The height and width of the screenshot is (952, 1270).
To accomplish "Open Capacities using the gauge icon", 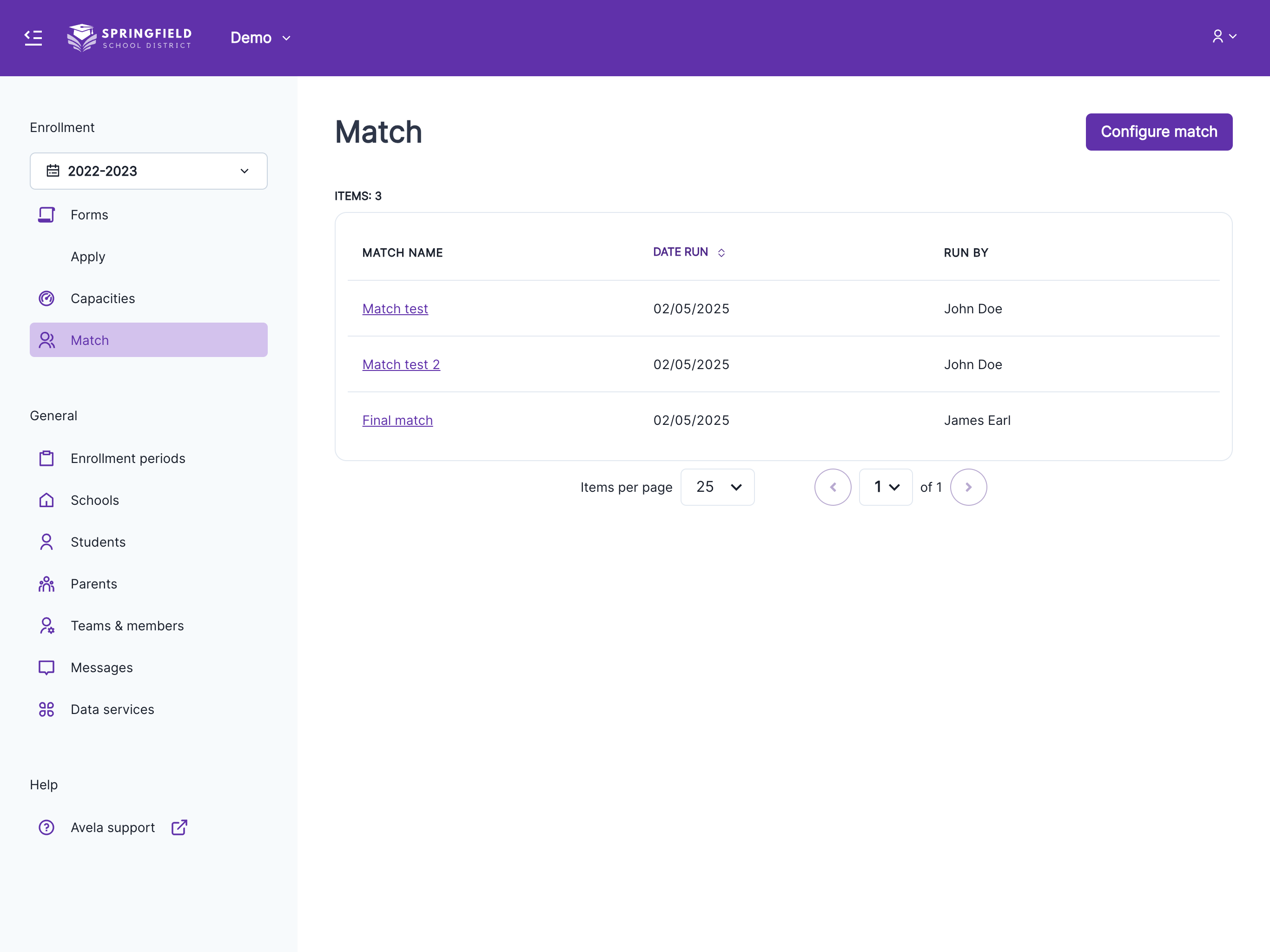I will tap(46, 298).
